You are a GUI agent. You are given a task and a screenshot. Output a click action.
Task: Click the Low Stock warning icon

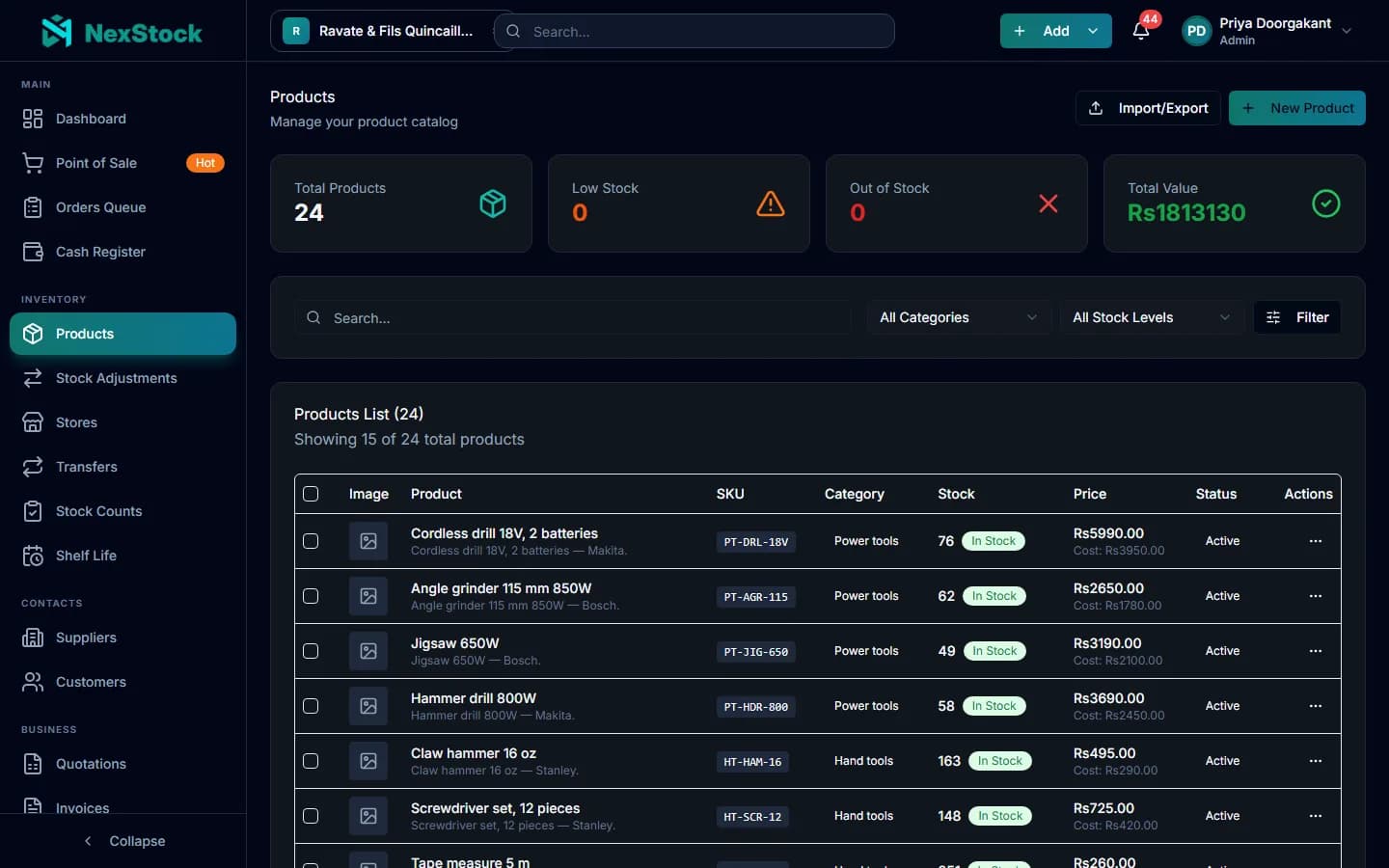[771, 203]
